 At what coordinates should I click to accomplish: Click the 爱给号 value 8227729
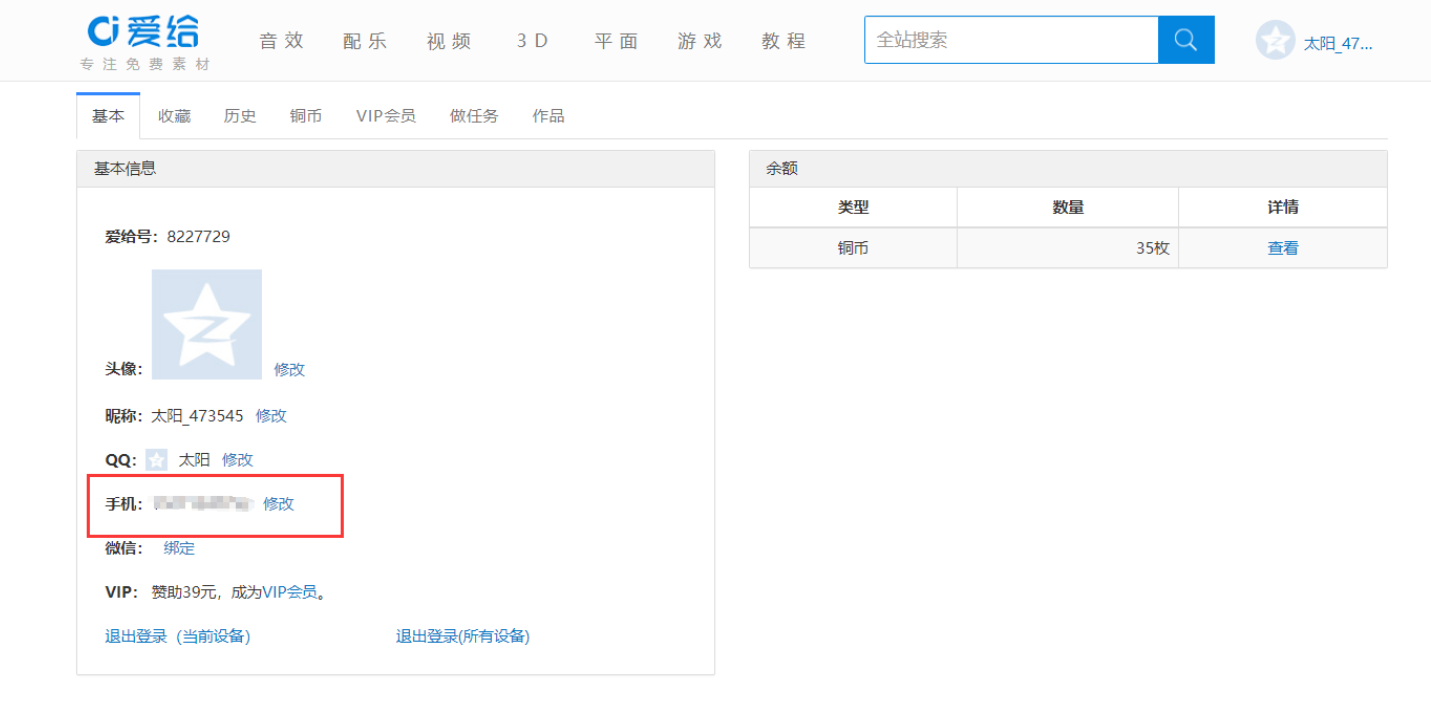point(199,237)
